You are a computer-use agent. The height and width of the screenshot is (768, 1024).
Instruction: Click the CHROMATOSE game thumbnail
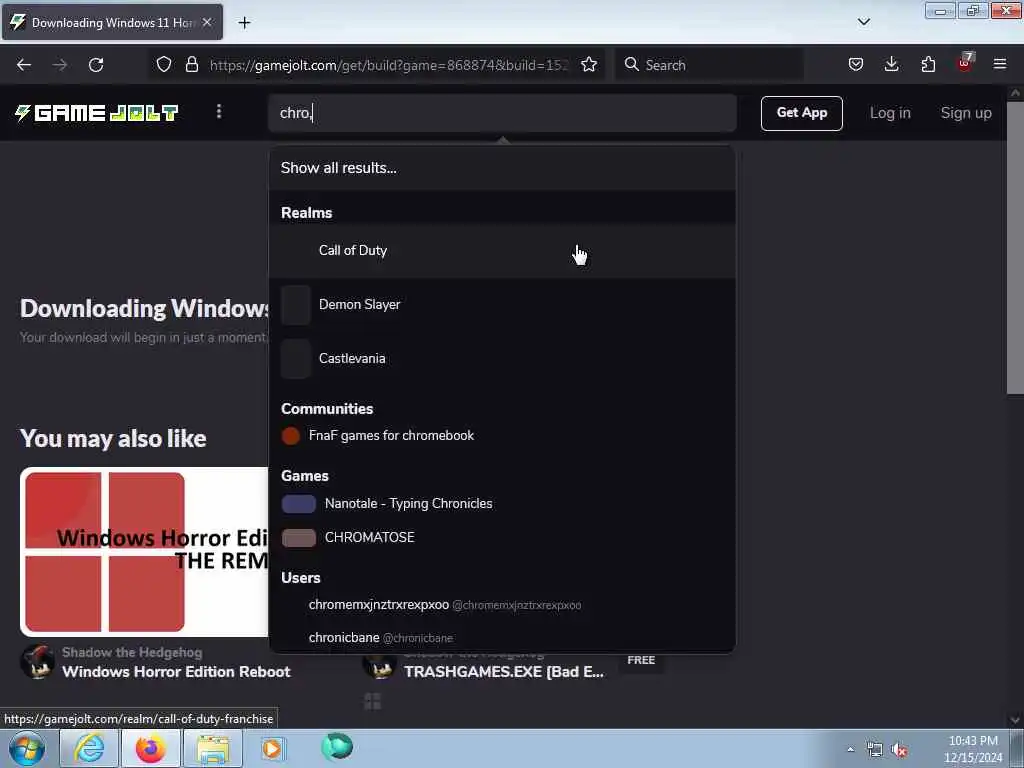[298, 537]
